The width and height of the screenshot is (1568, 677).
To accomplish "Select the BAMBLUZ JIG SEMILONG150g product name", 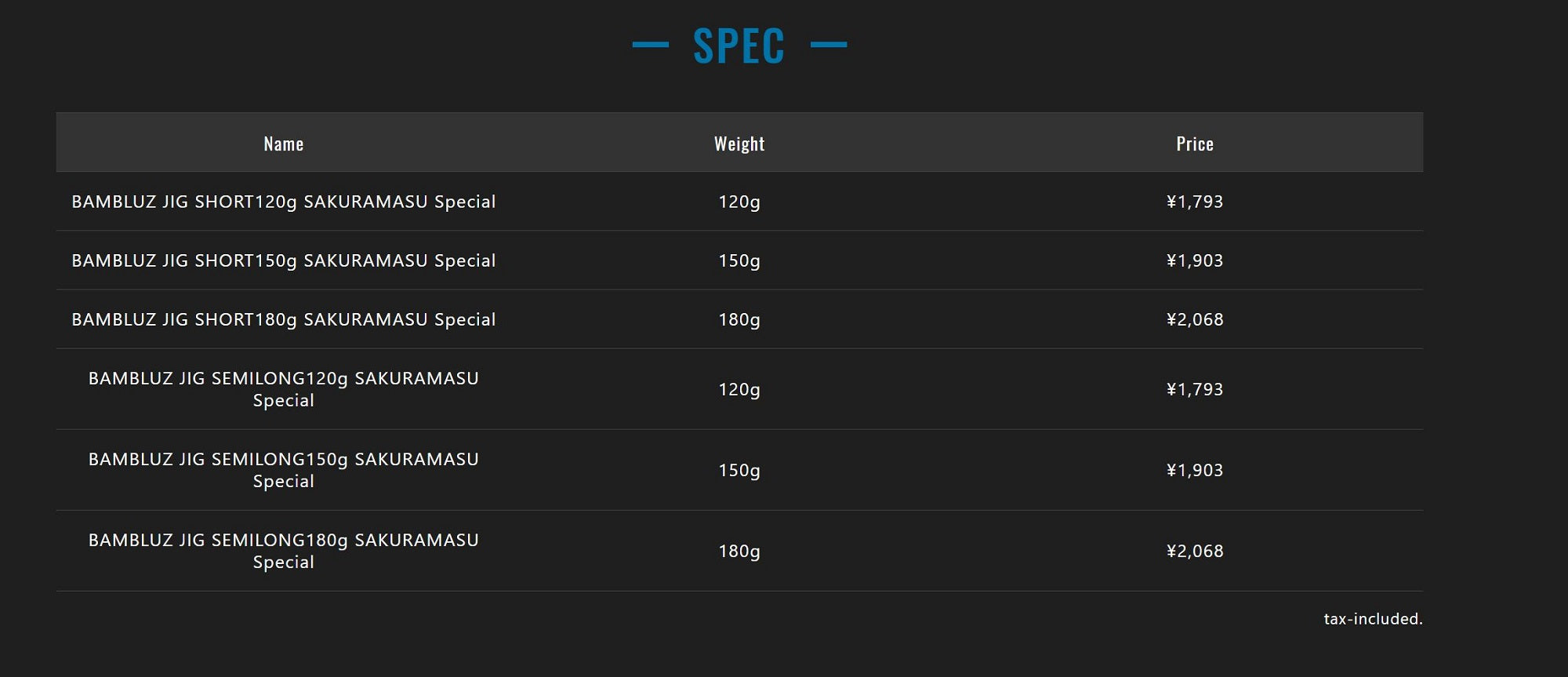I will [283, 470].
